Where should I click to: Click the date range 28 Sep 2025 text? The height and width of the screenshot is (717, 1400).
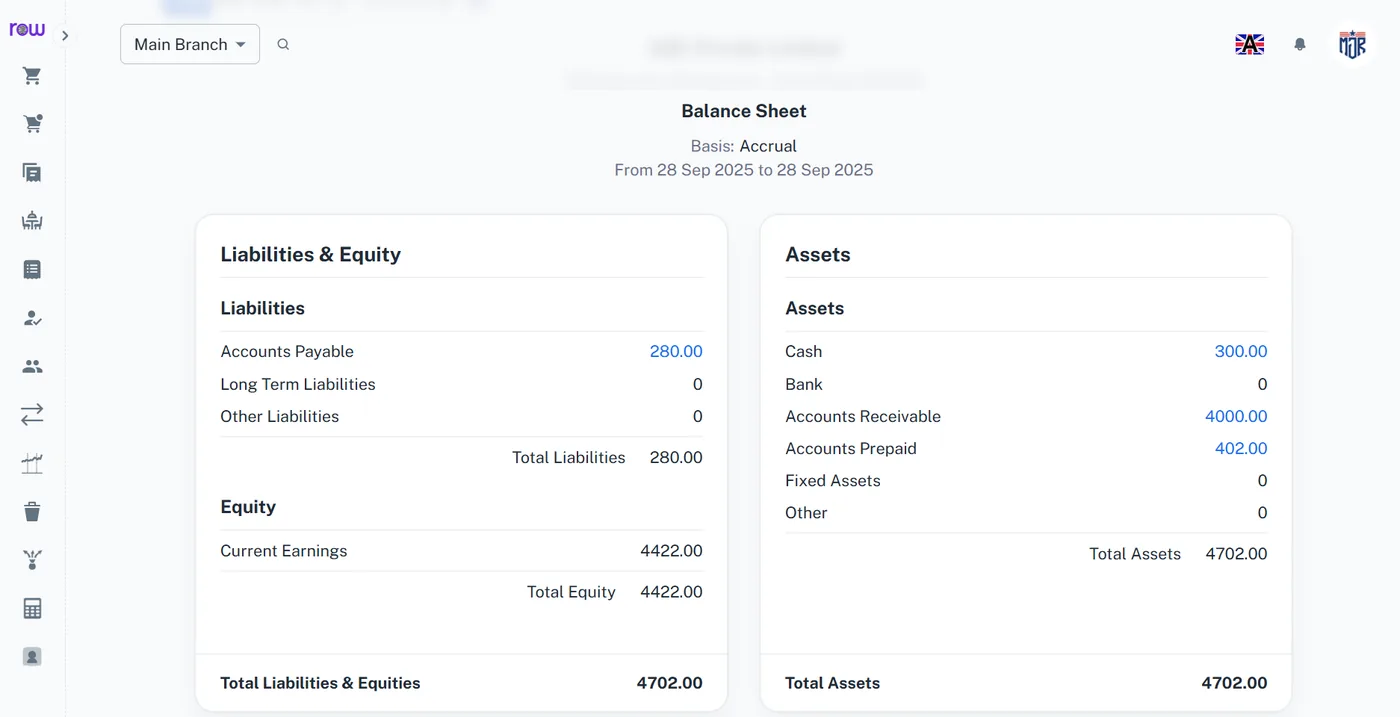744,170
